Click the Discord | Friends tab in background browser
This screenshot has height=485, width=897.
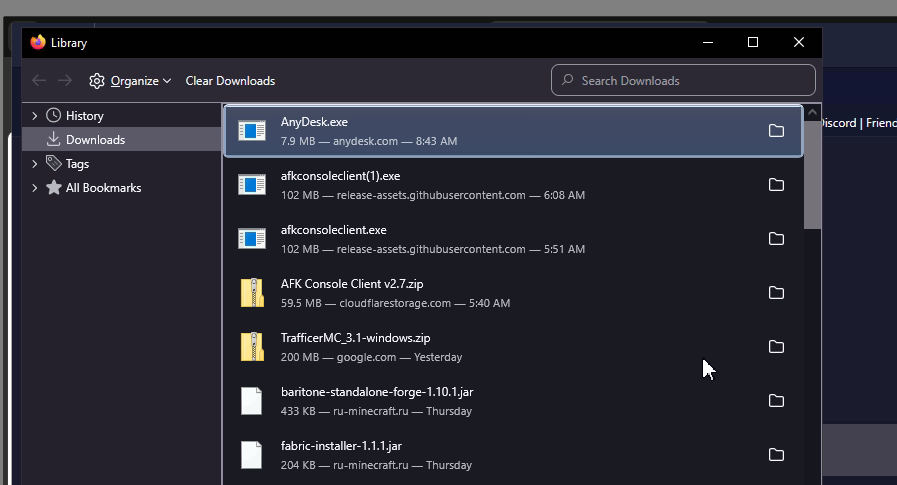coord(858,123)
